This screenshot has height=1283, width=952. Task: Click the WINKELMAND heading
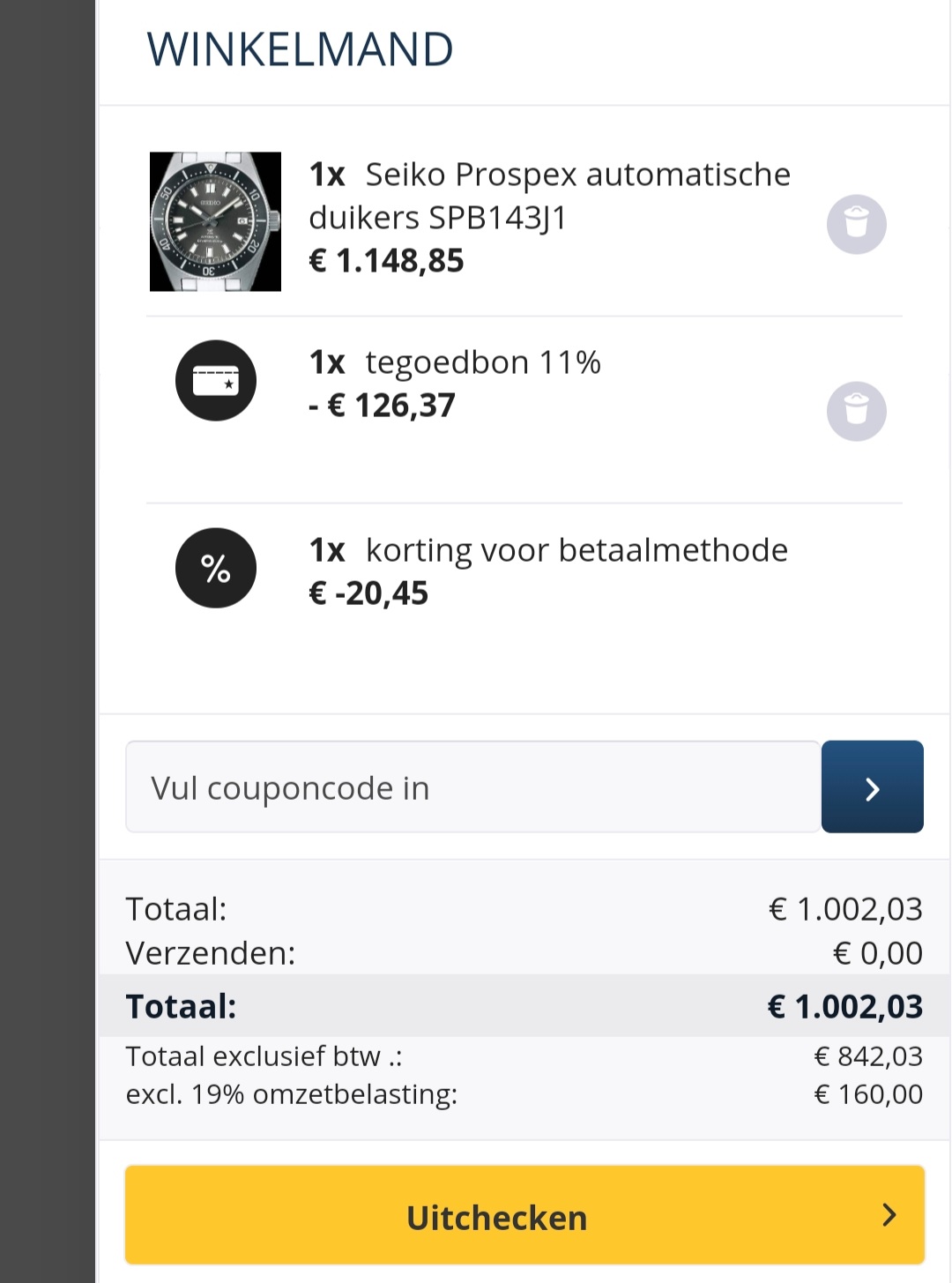[x=300, y=49]
